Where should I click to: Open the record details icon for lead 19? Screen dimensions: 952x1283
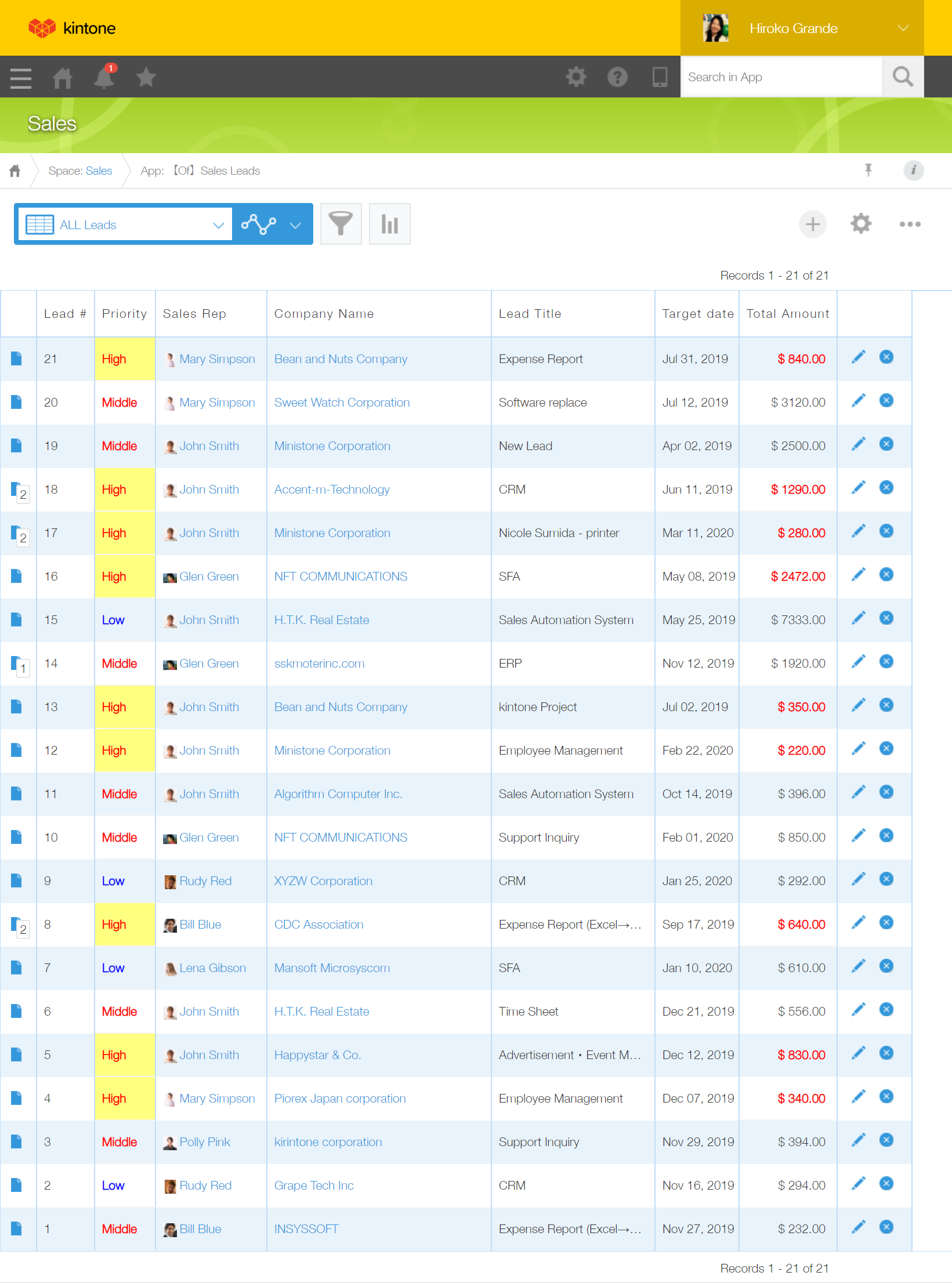17,446
